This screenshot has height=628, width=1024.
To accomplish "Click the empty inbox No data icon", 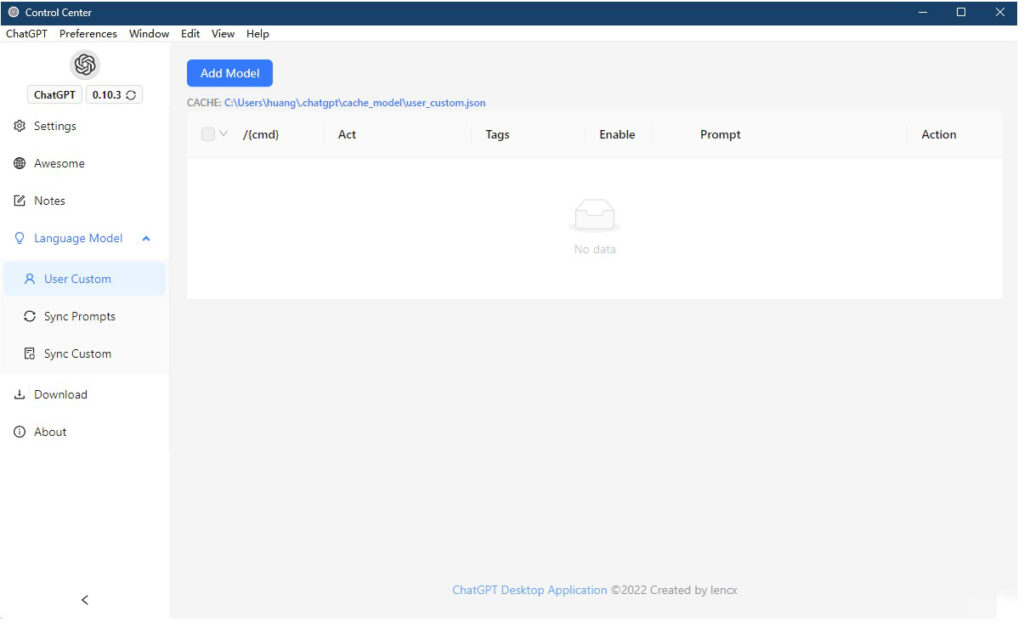I will click(596, 215).
